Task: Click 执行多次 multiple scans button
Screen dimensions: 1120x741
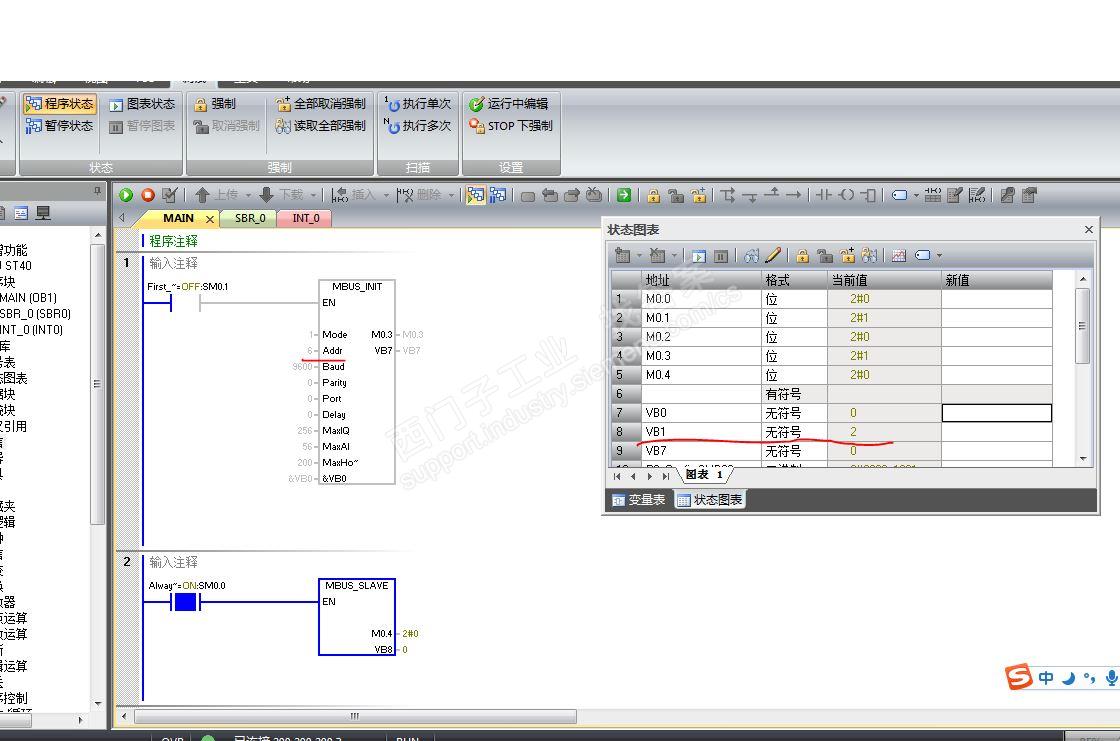Action: pyautogui.click(x=418, y=126)
